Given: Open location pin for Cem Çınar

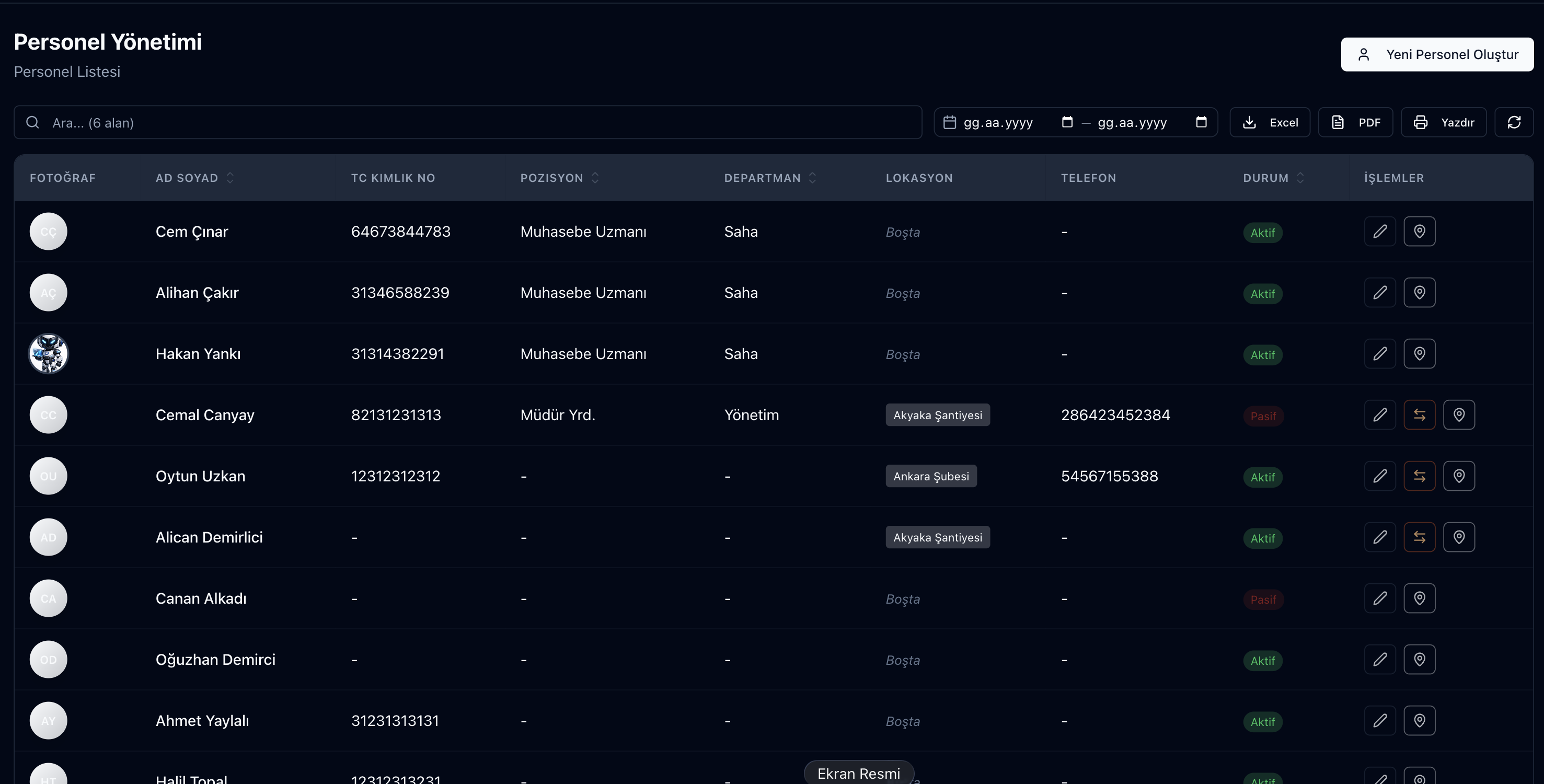Looking at the screenshot, I should [1419, 232].
